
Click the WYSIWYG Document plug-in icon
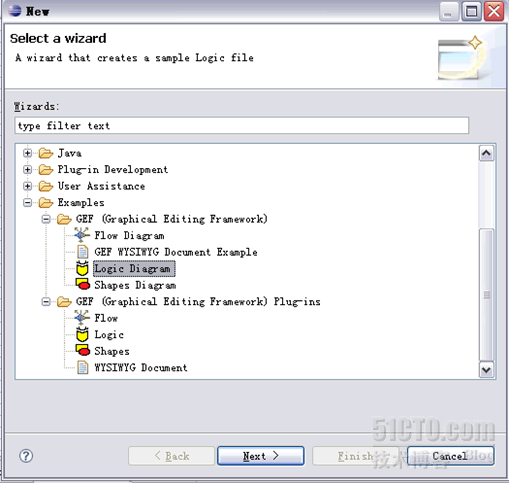(x=83, y=367)
